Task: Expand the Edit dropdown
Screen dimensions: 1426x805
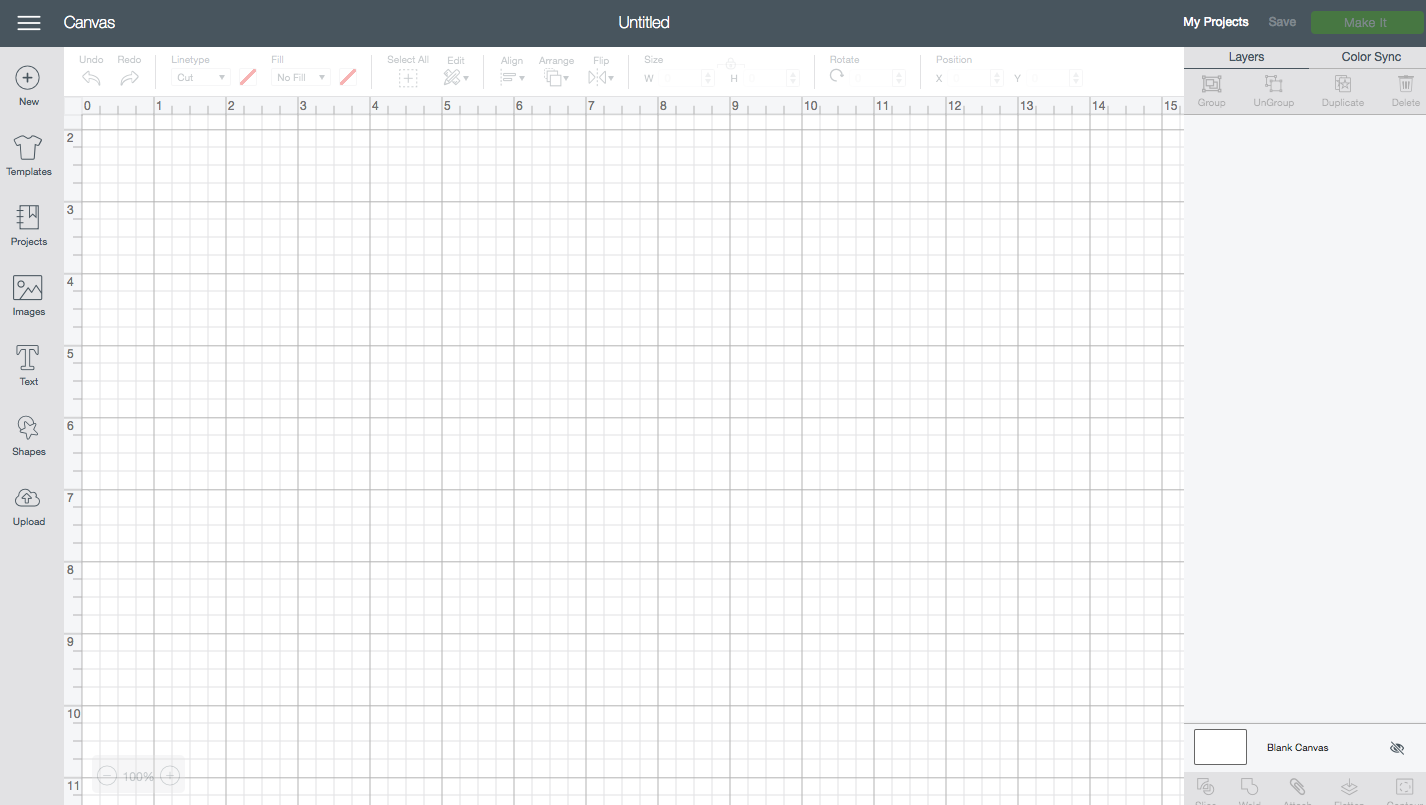Action: coord(456,78)
